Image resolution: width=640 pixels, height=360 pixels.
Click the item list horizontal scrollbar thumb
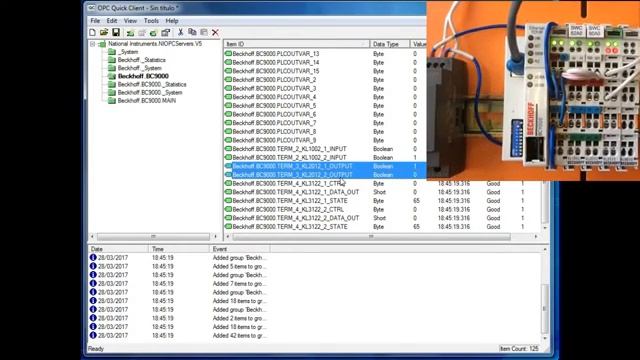click(x=371, y=236)
